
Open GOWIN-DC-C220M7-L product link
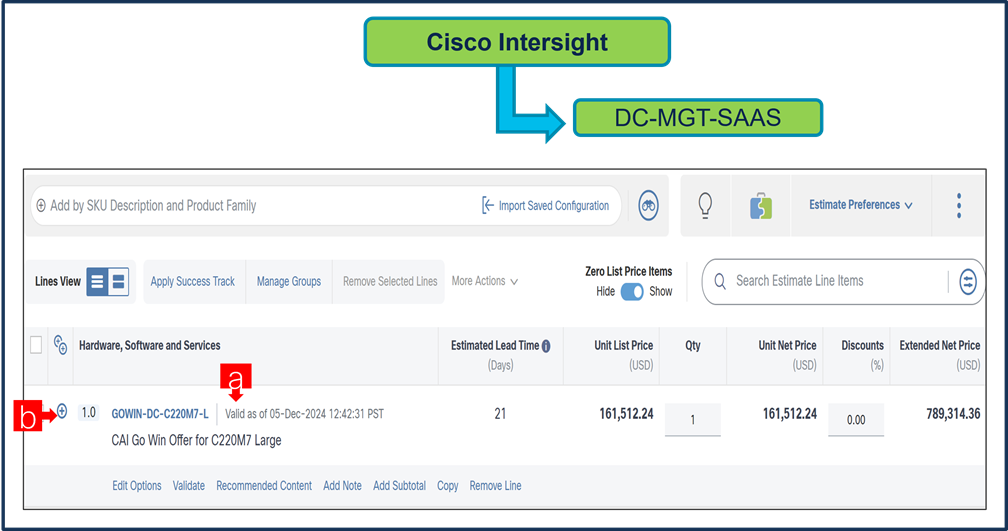point(160,414)
